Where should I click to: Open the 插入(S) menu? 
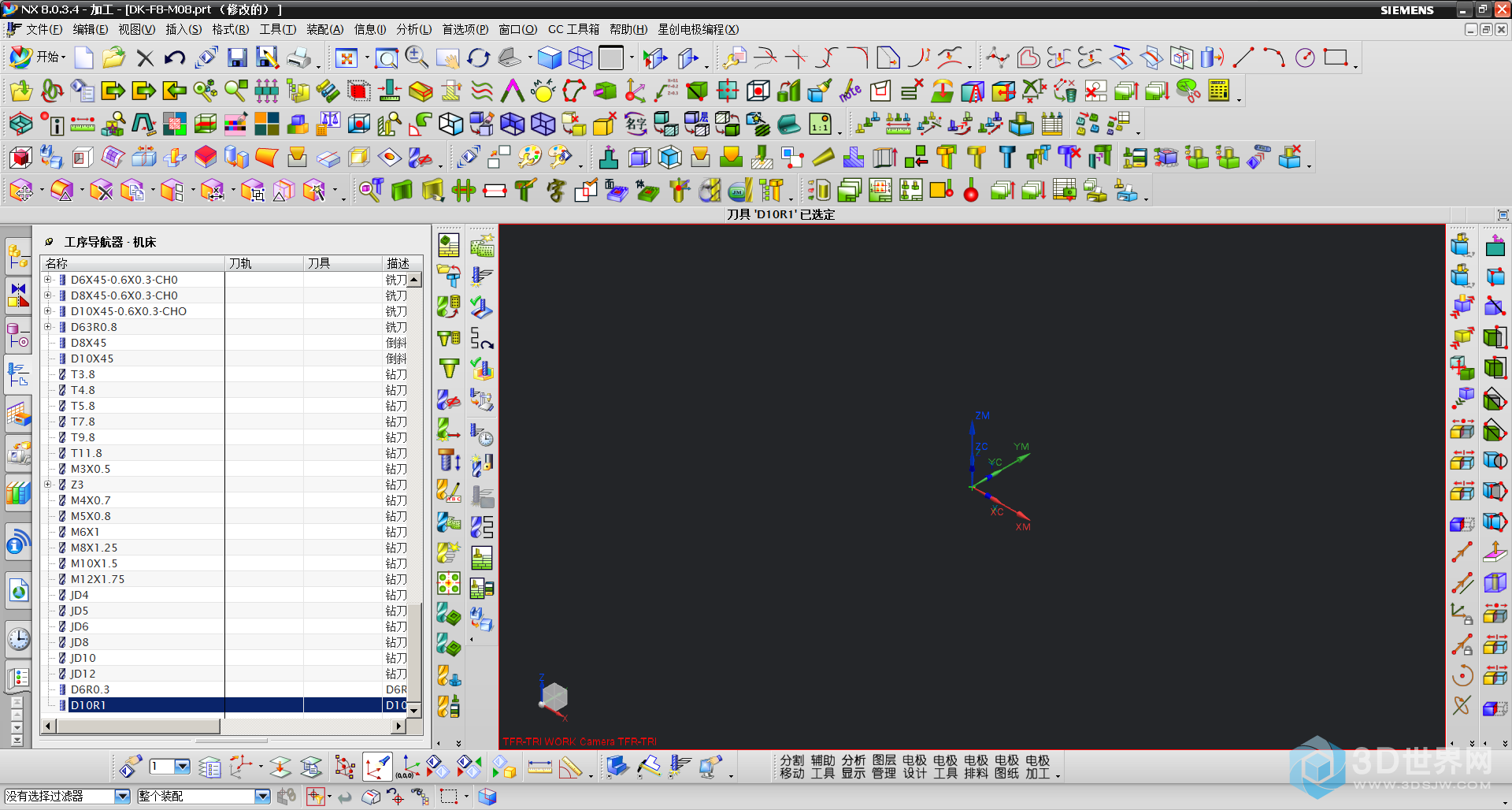pos(183,29)
